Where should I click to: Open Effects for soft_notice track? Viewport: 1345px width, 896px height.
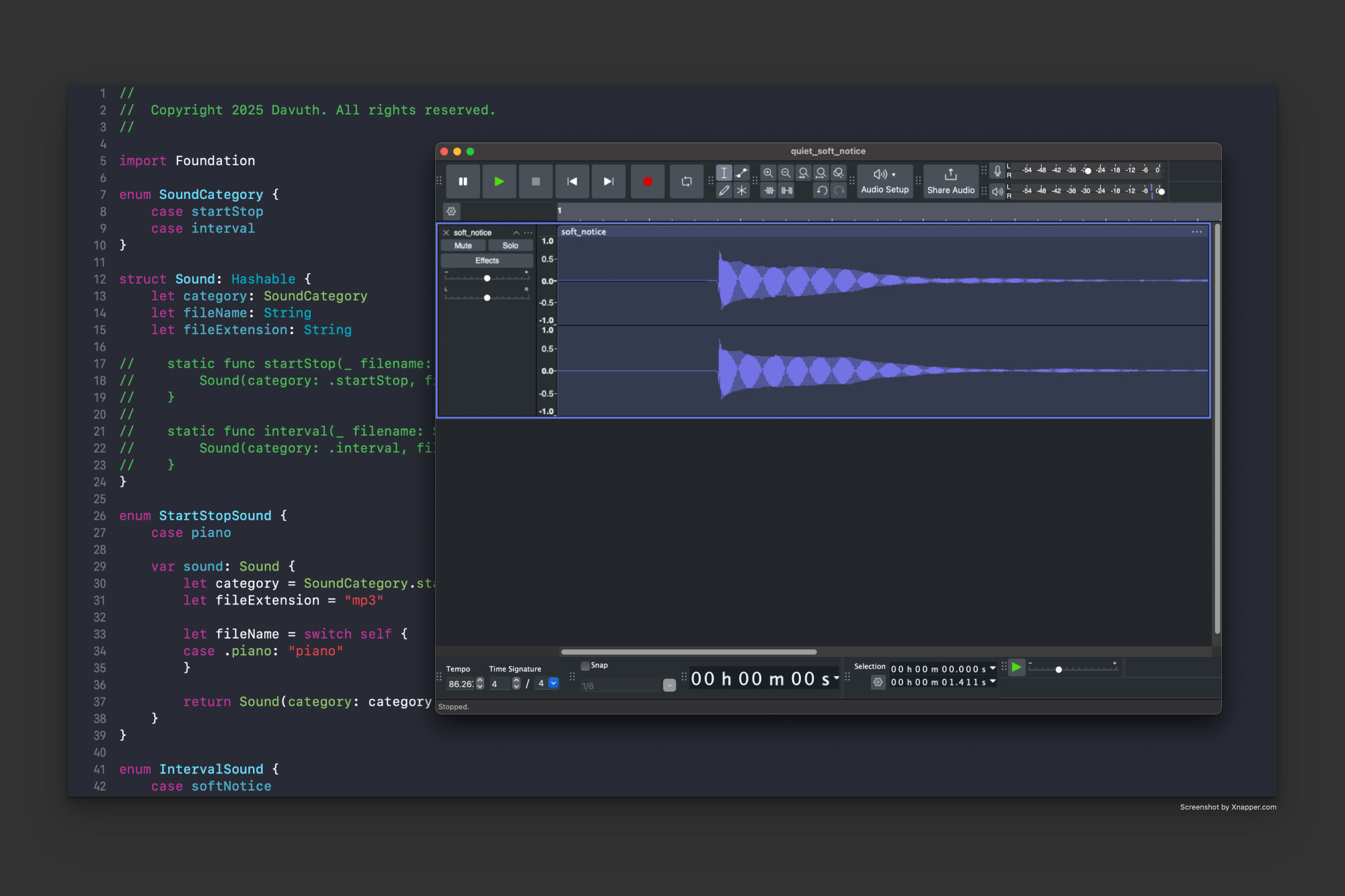tap(487, 261)
